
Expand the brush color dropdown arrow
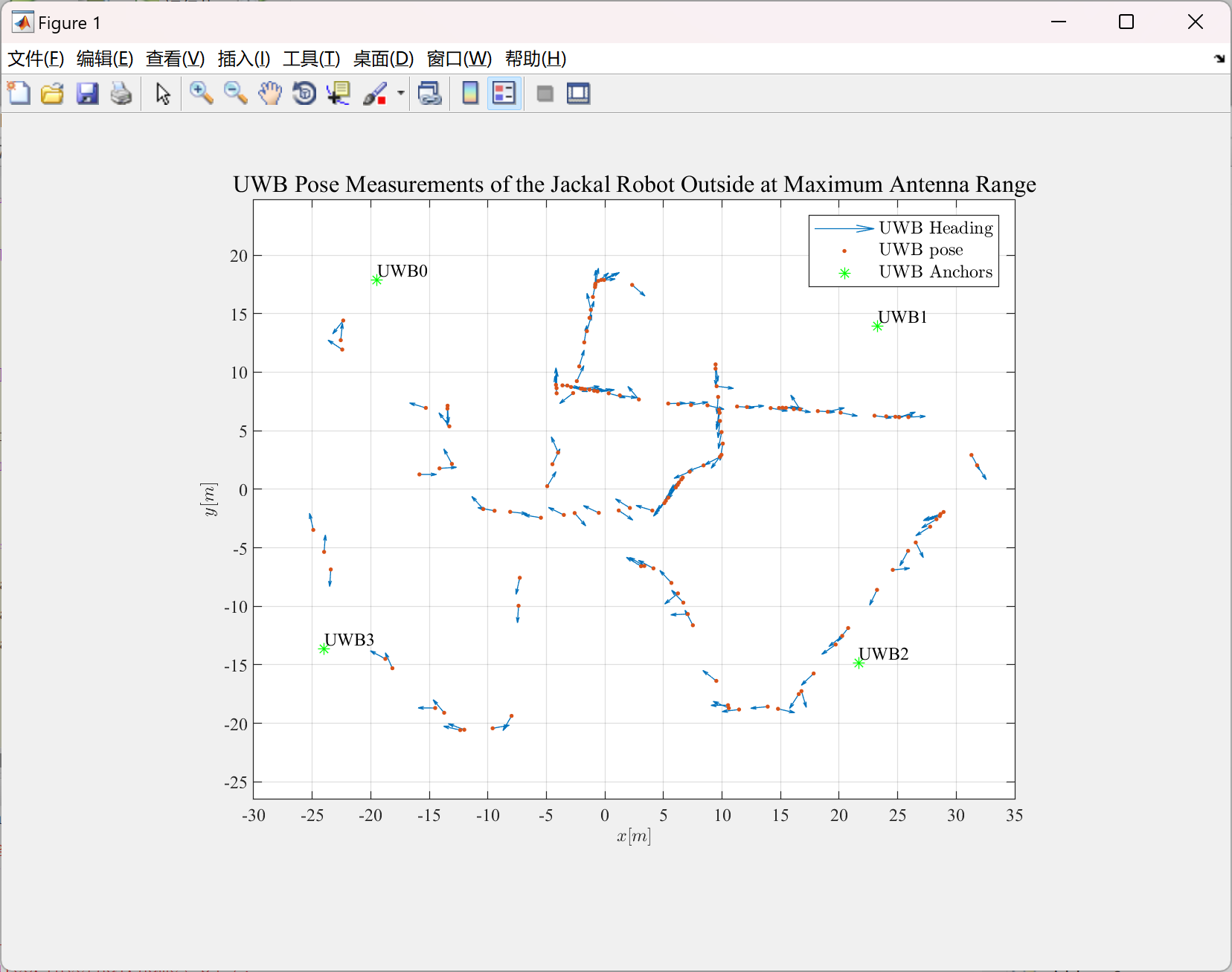point(400,94)
